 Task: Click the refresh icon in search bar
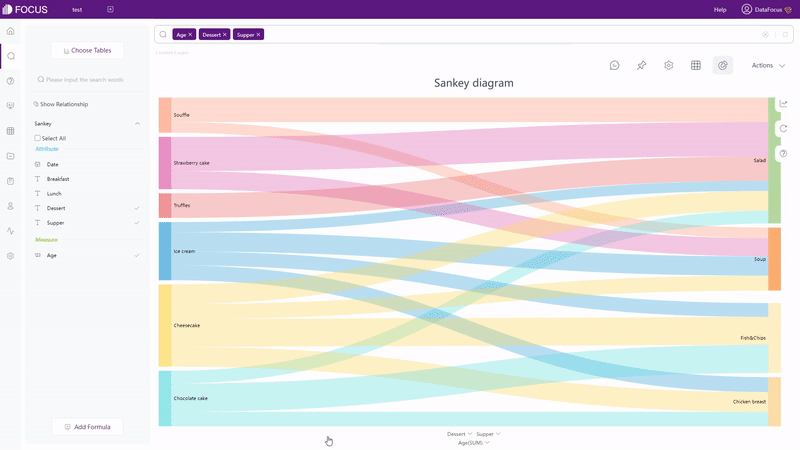[x=785, y=35]
